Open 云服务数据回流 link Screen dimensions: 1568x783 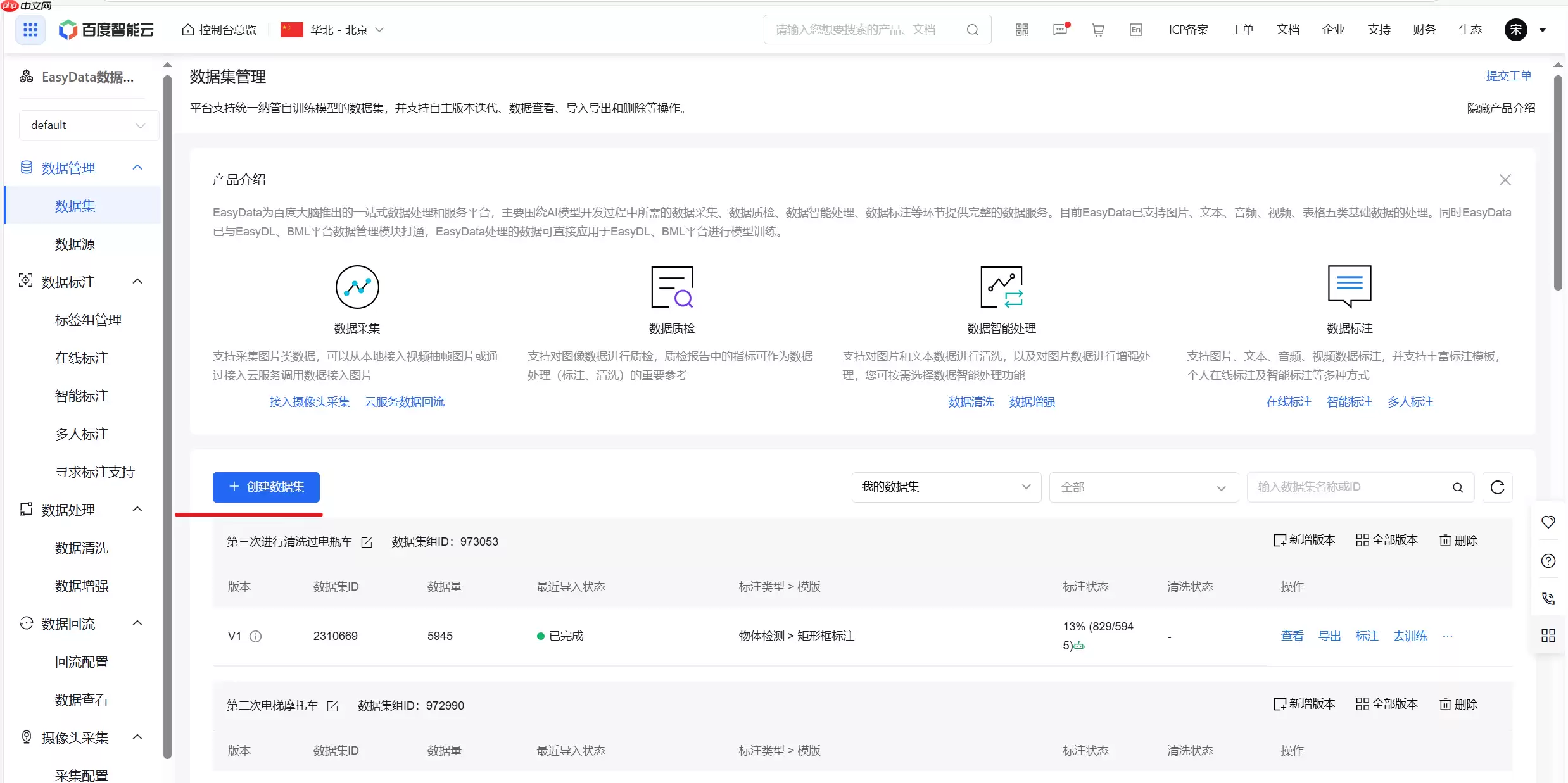(404, 401)
